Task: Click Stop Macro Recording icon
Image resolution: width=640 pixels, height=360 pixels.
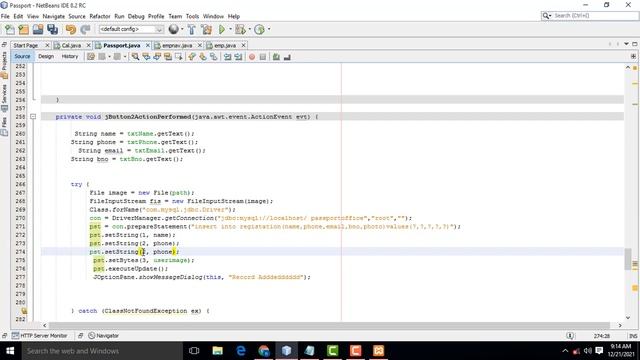Action: pos(263,57)
